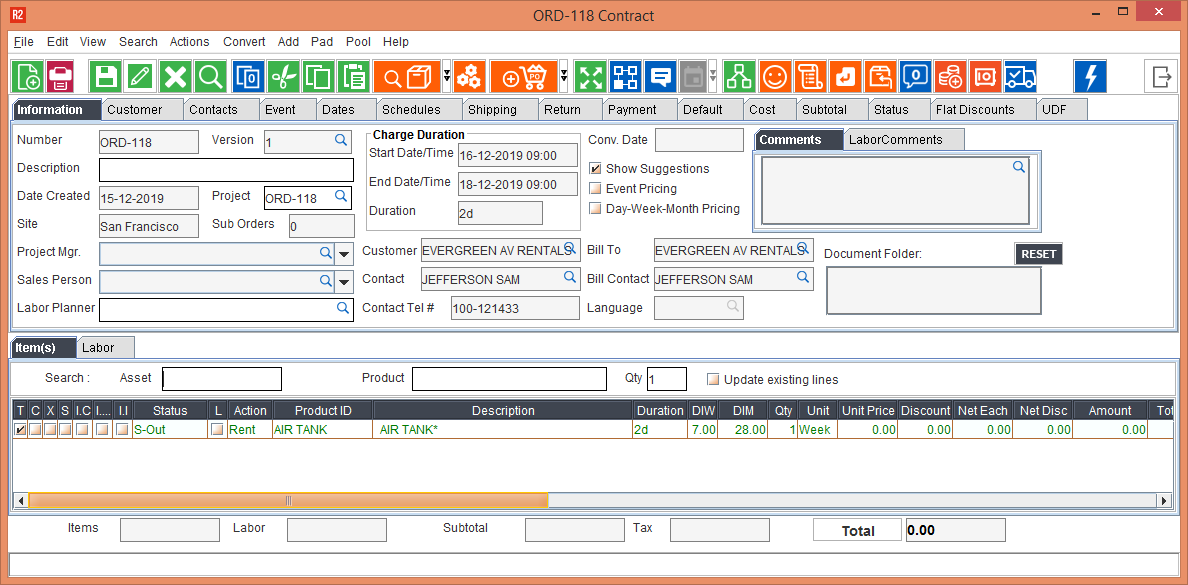Click the Description input field
The height and width of the screenshot is (585, 1188).
click(x=226, y=170)
